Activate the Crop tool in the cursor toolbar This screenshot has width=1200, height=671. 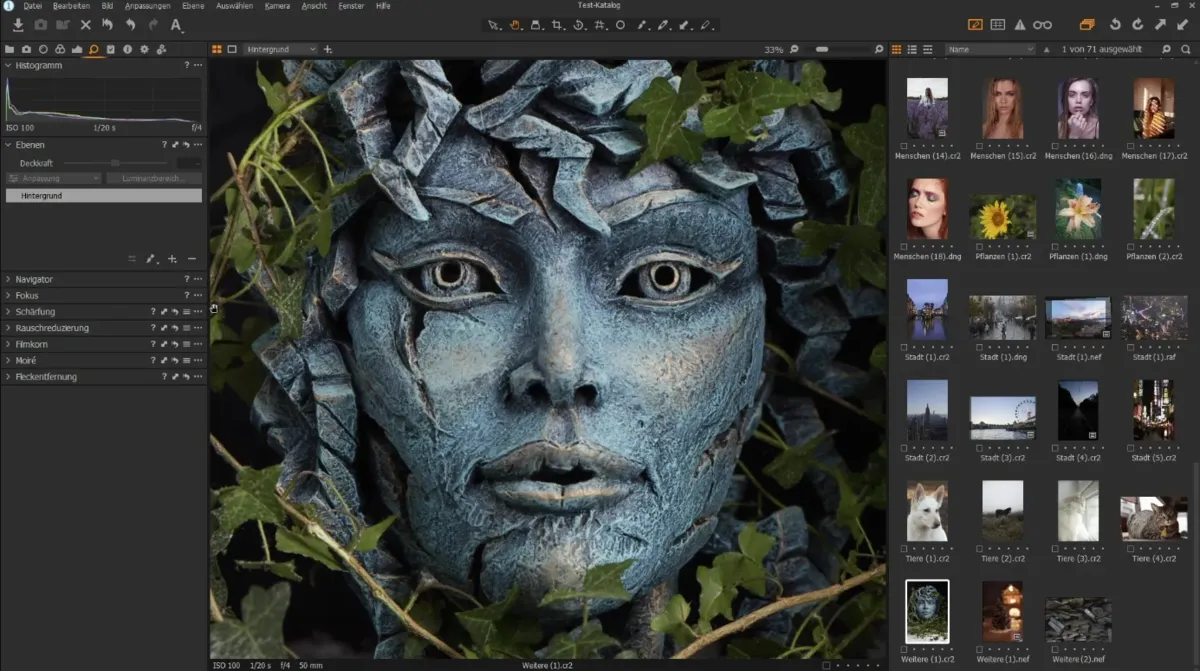pos(557,26)
